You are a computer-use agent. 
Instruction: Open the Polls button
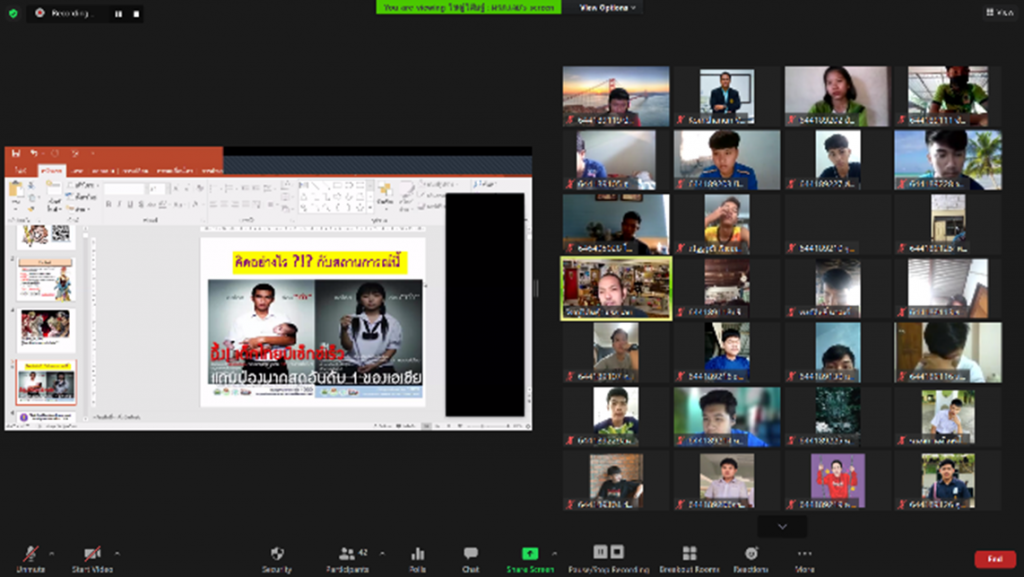tap(418, 557)
